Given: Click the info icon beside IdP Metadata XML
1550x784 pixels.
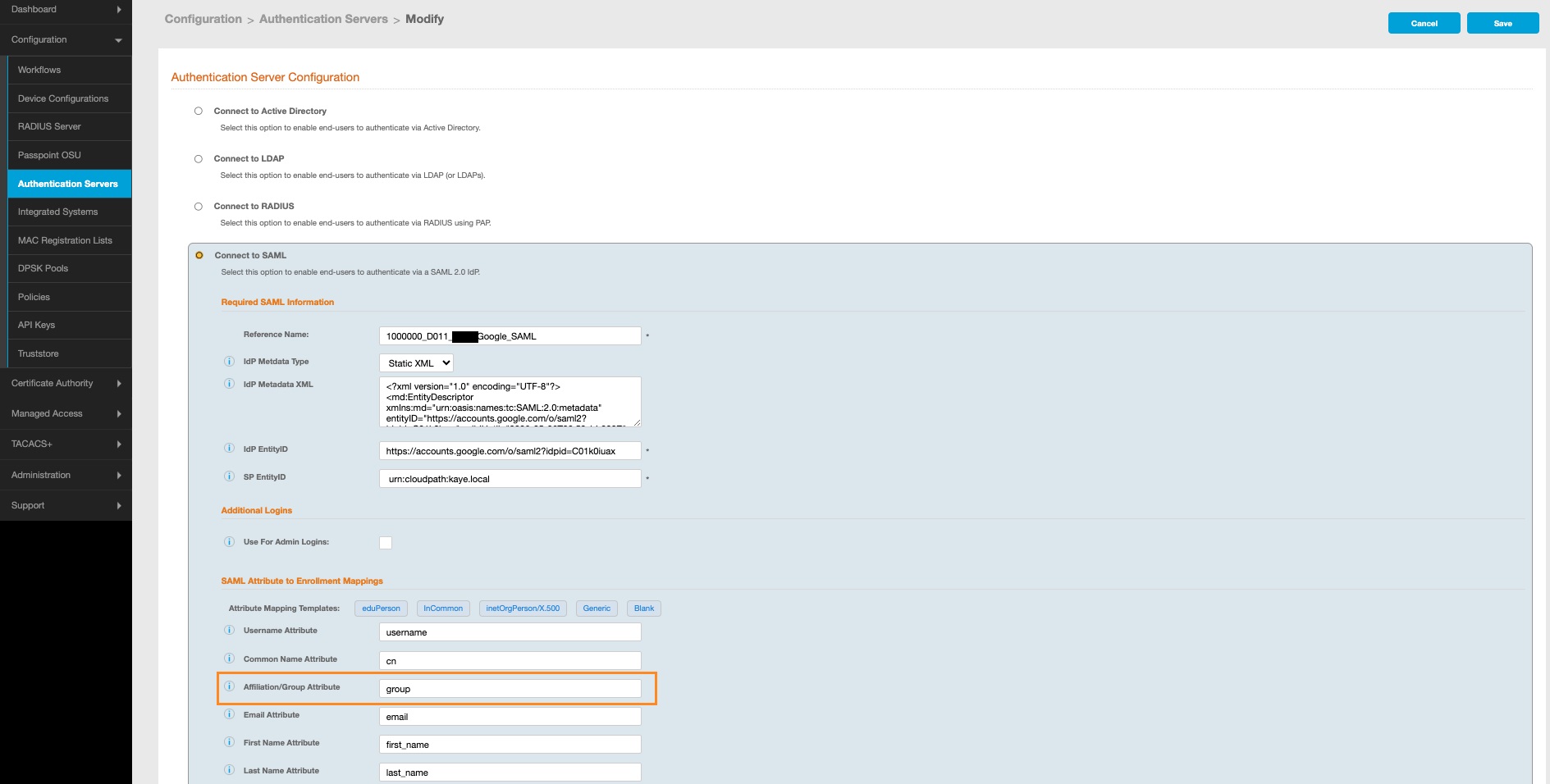Looking at the screenshot, I should (229, 385).
